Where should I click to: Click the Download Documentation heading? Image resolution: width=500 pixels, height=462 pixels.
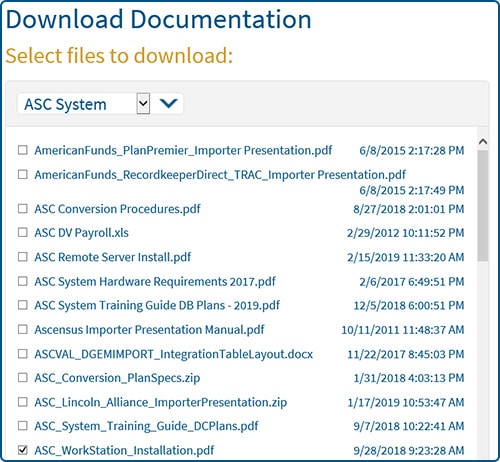[x=159, y=19]
